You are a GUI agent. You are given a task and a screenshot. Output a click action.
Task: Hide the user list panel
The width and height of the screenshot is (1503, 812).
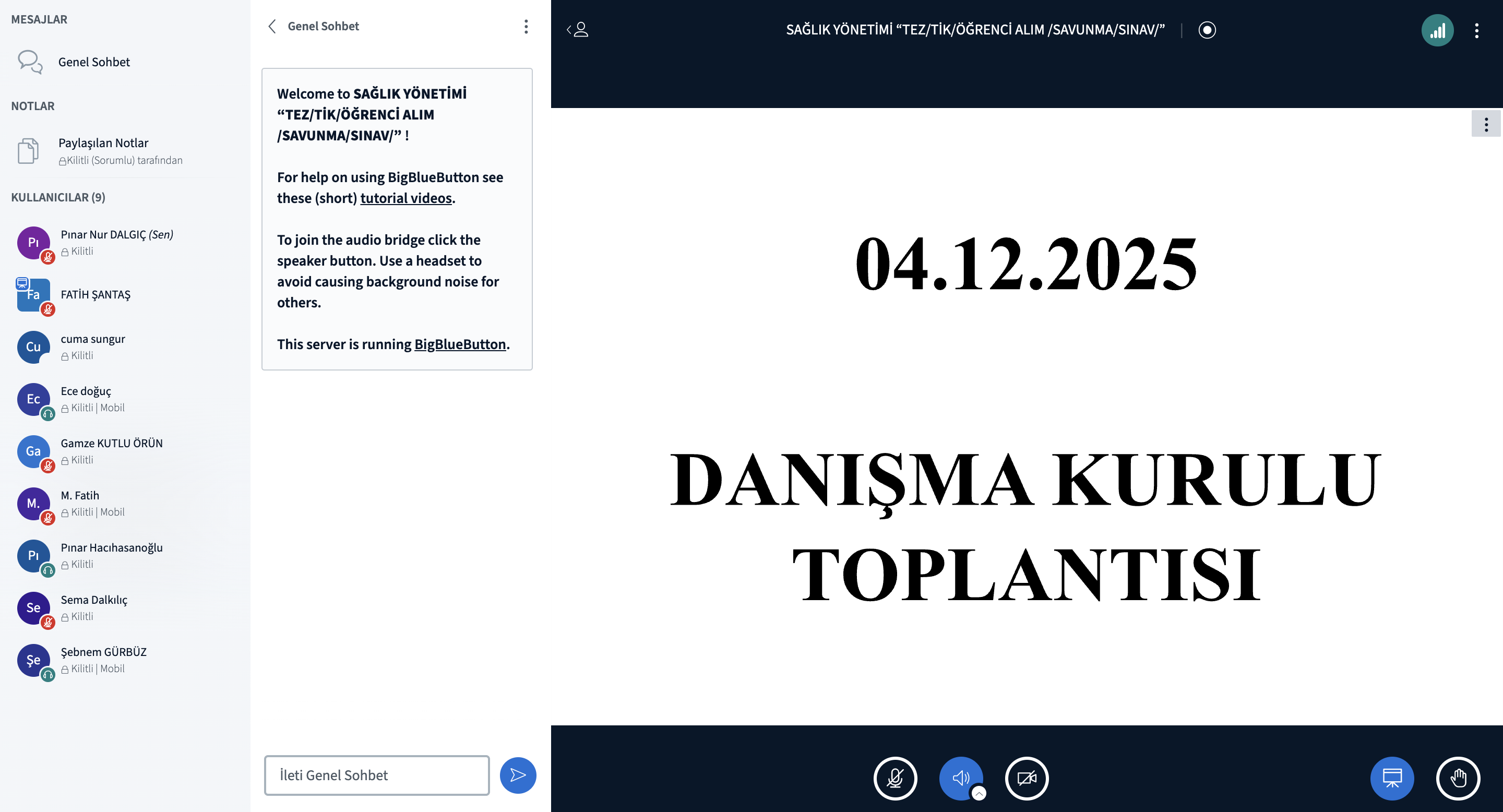[578, 30]
